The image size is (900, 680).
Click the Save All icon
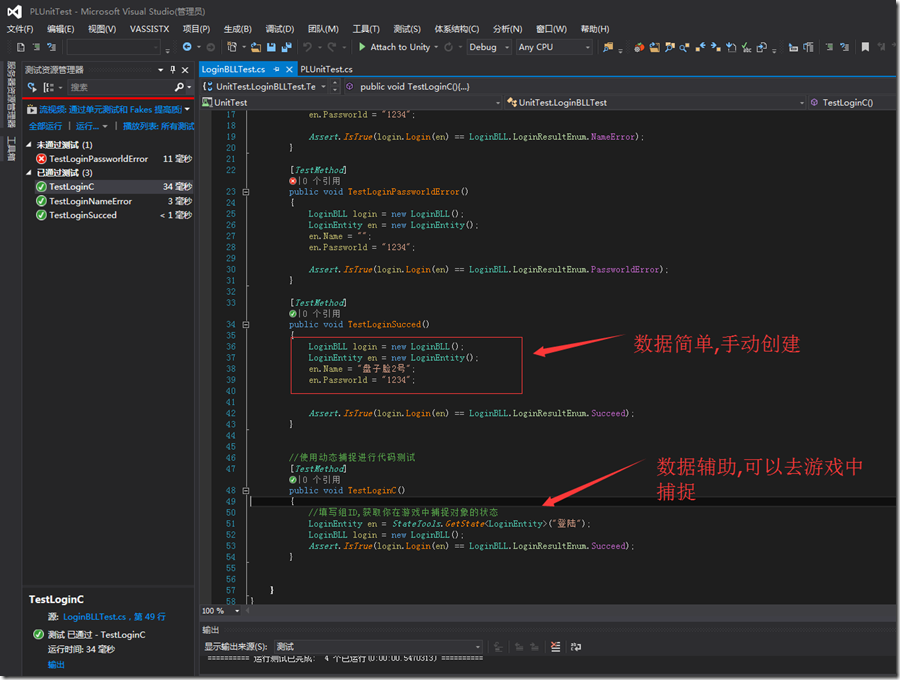[x=286, y=47]
